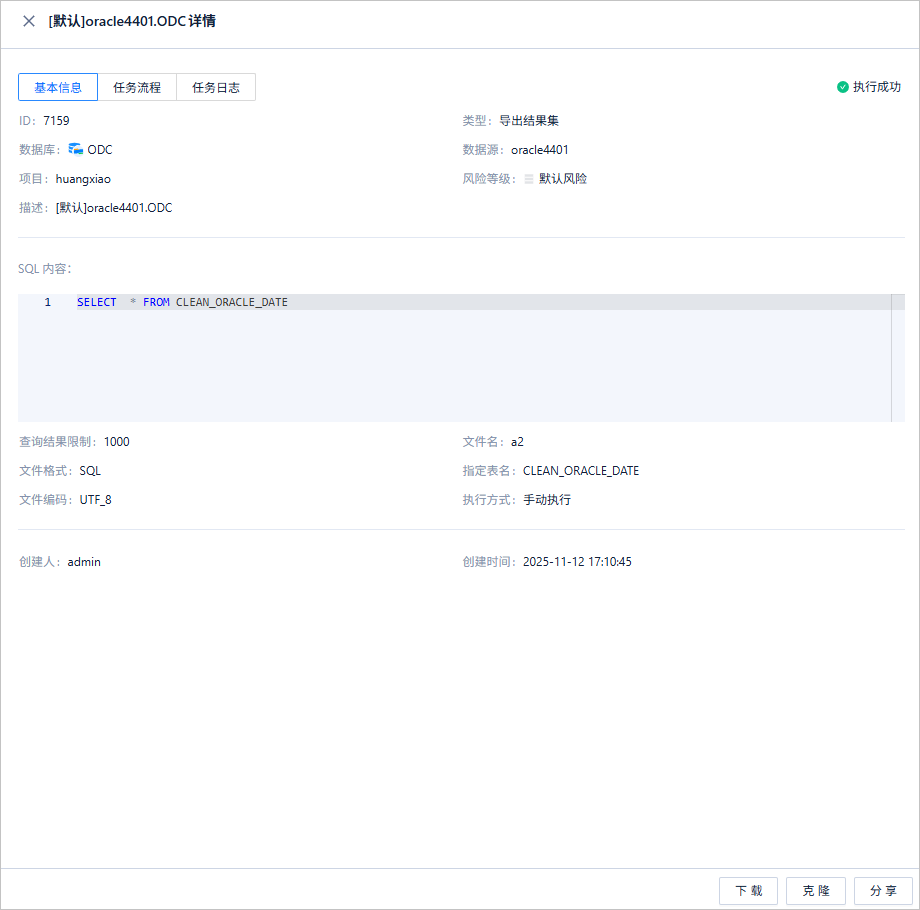Click the SELECT keyword in SQL editor

(x=97, y=302)
